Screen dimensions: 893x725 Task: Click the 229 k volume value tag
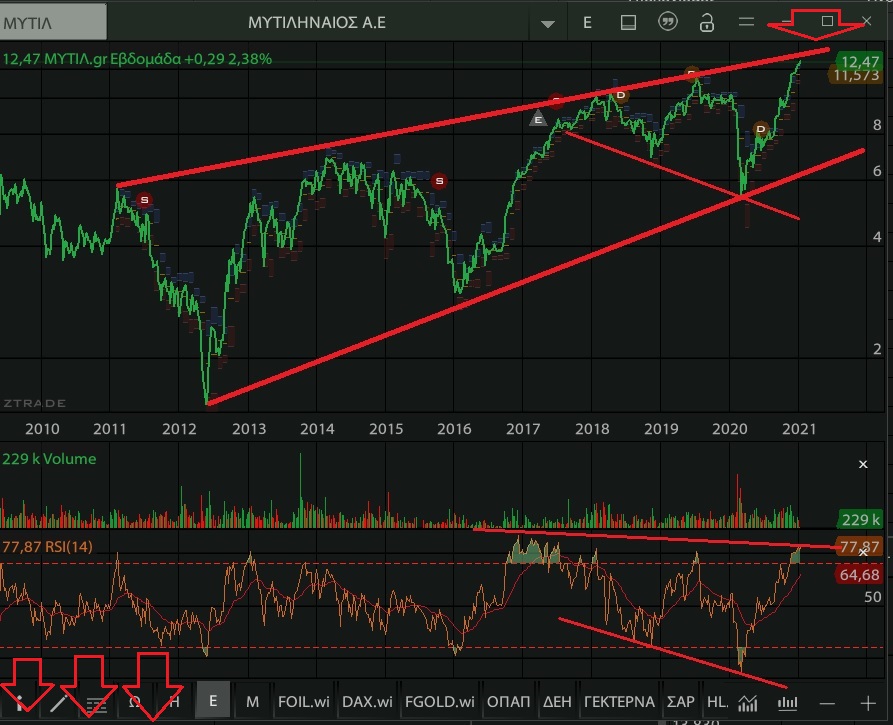tap(860, 519)
